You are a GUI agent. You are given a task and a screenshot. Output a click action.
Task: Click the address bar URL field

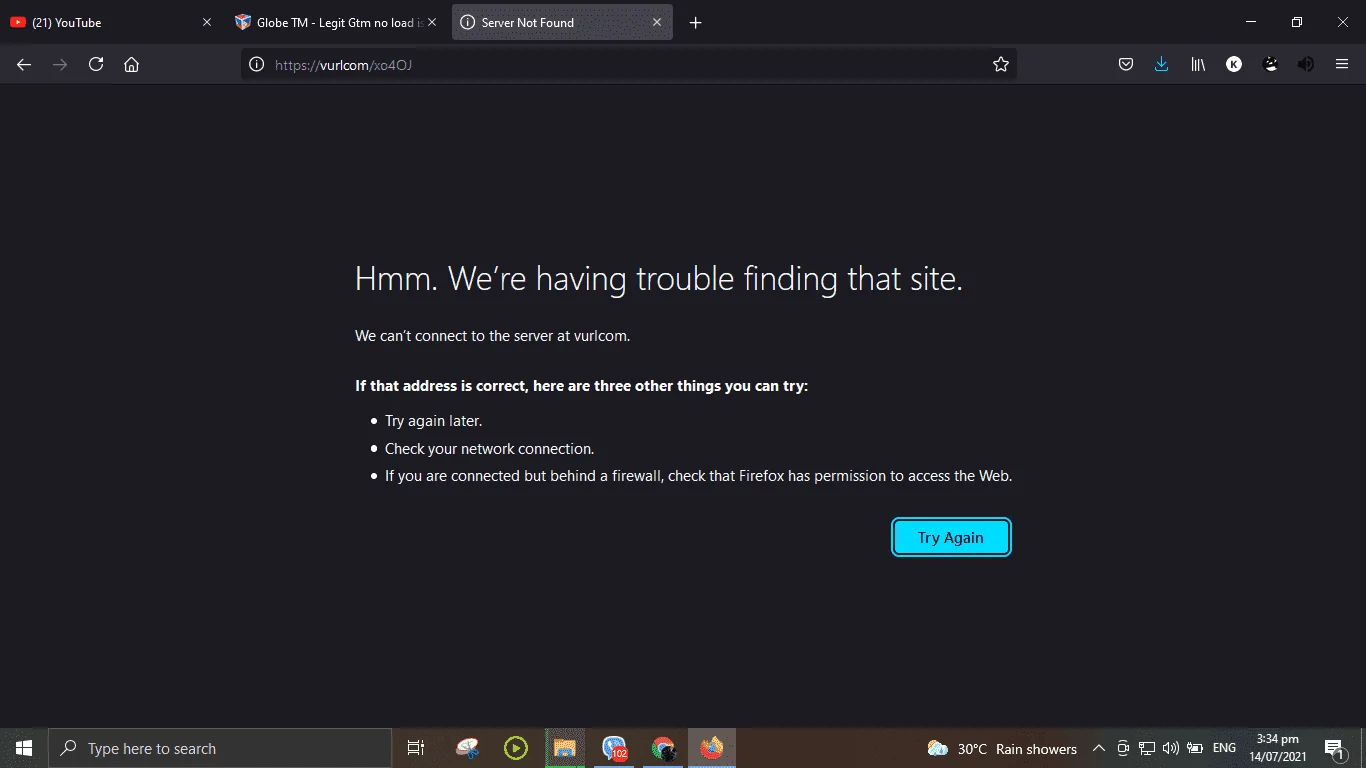point(628,64)
